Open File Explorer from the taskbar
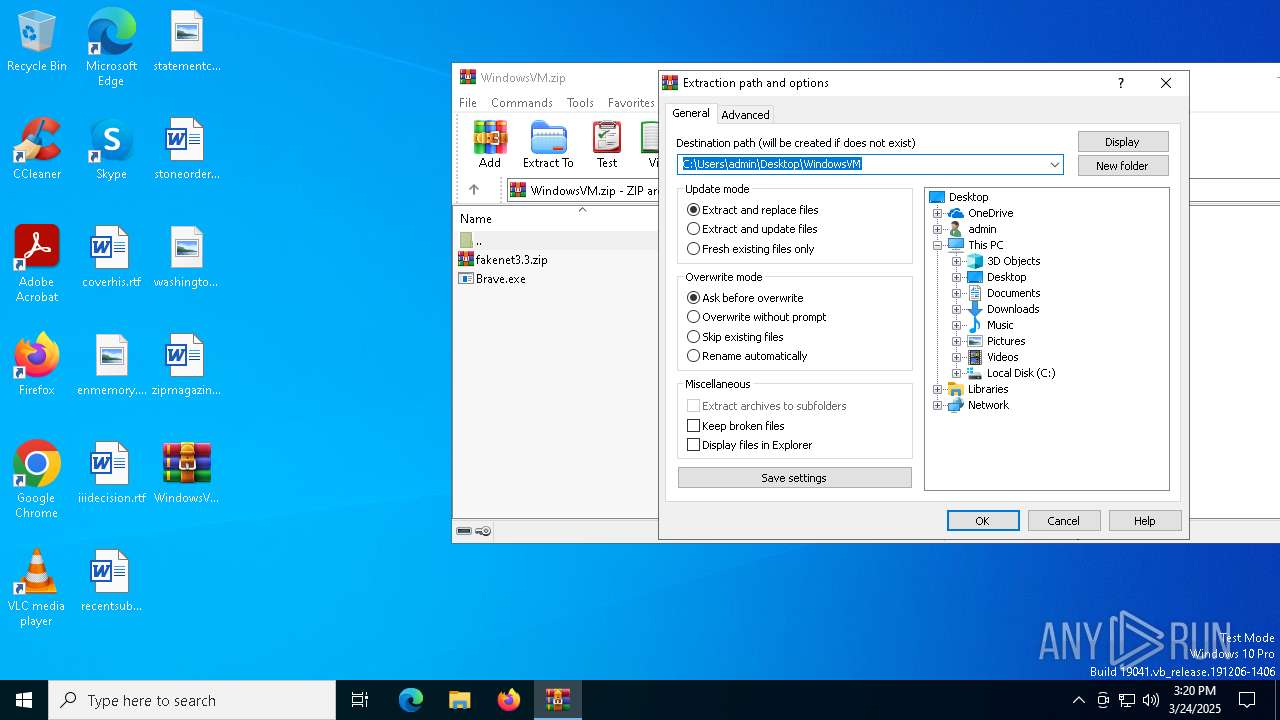 (459, 700)
